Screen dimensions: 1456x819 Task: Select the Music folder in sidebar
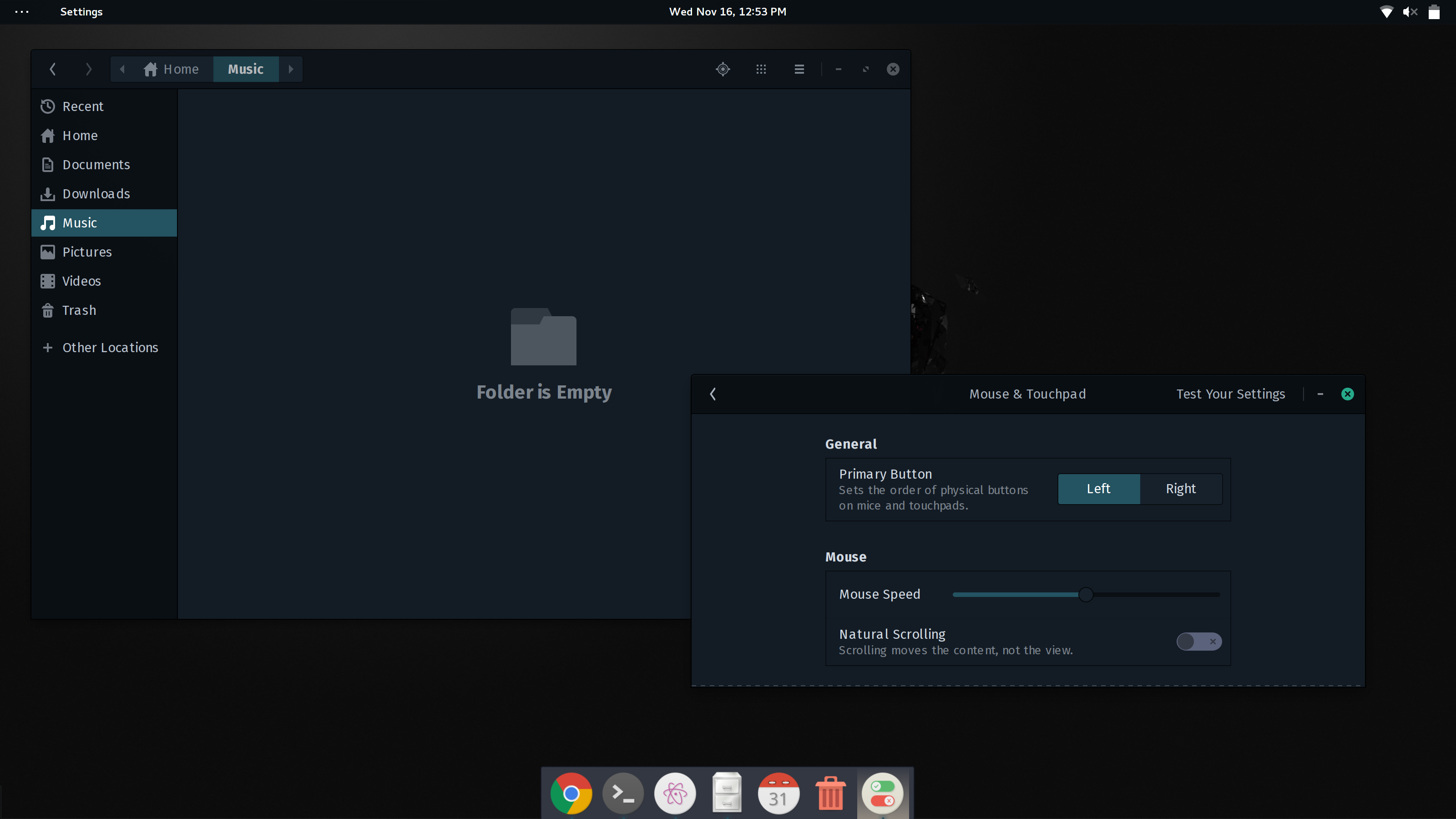tap(79, 222)
